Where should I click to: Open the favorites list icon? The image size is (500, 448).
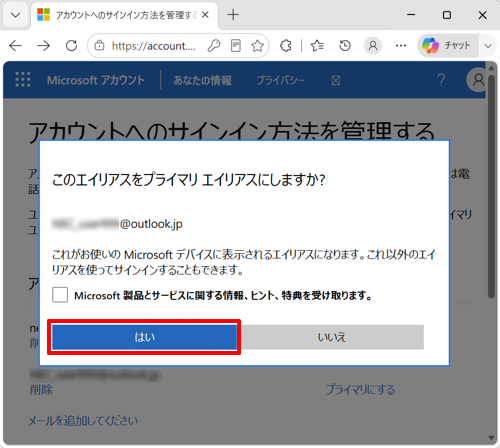click(317, 46)
